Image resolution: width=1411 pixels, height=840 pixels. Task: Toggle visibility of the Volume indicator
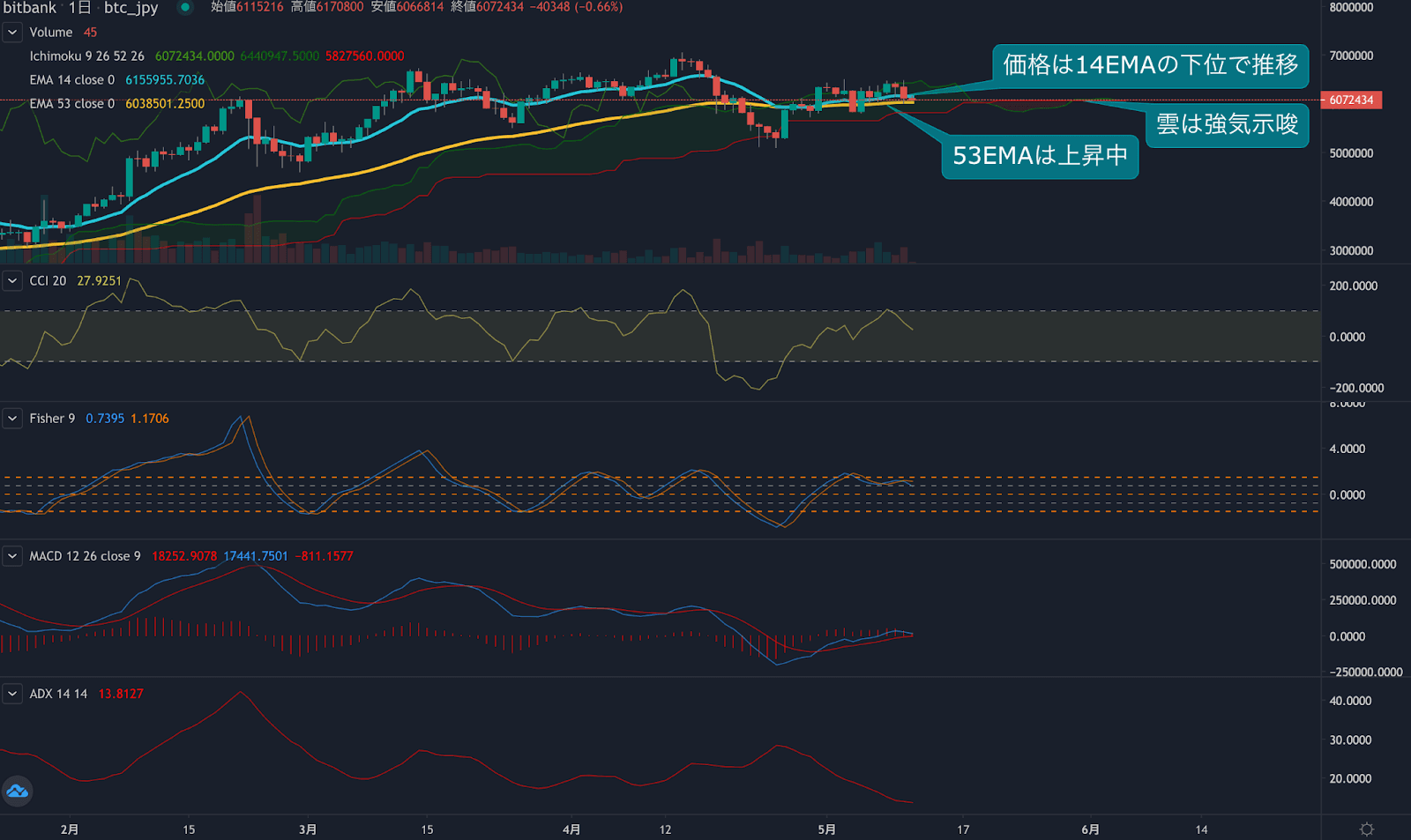pyautogui.click(x=51, y=32)
